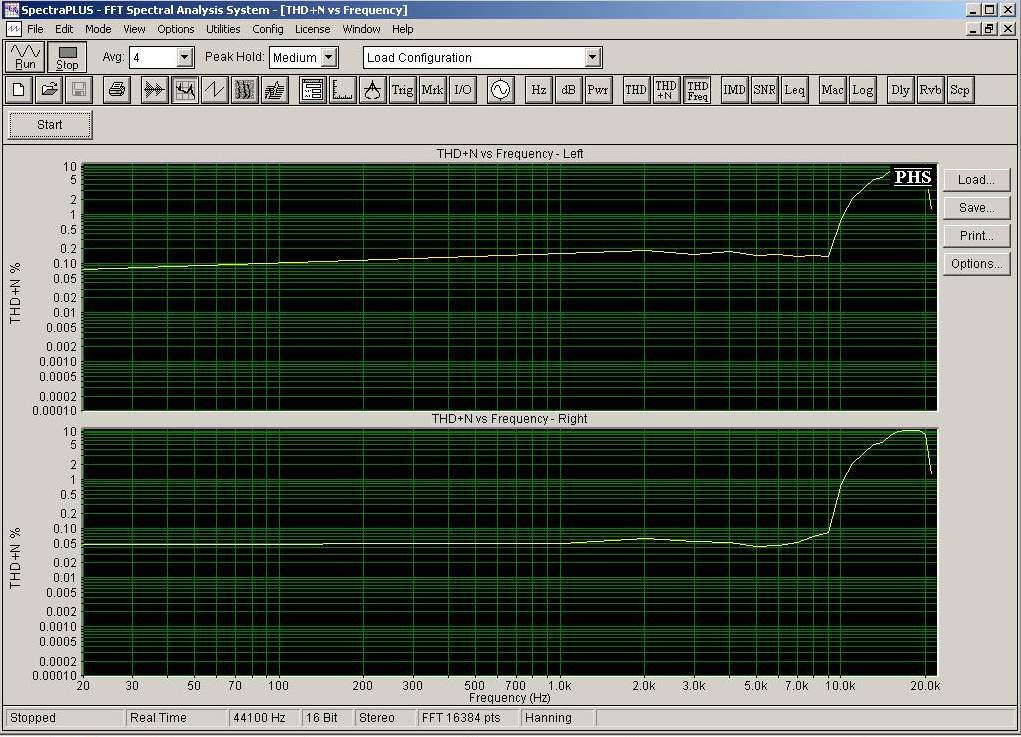Toggle the THD+N utility button
This screenshot has height=737, width=1021.
666,90
